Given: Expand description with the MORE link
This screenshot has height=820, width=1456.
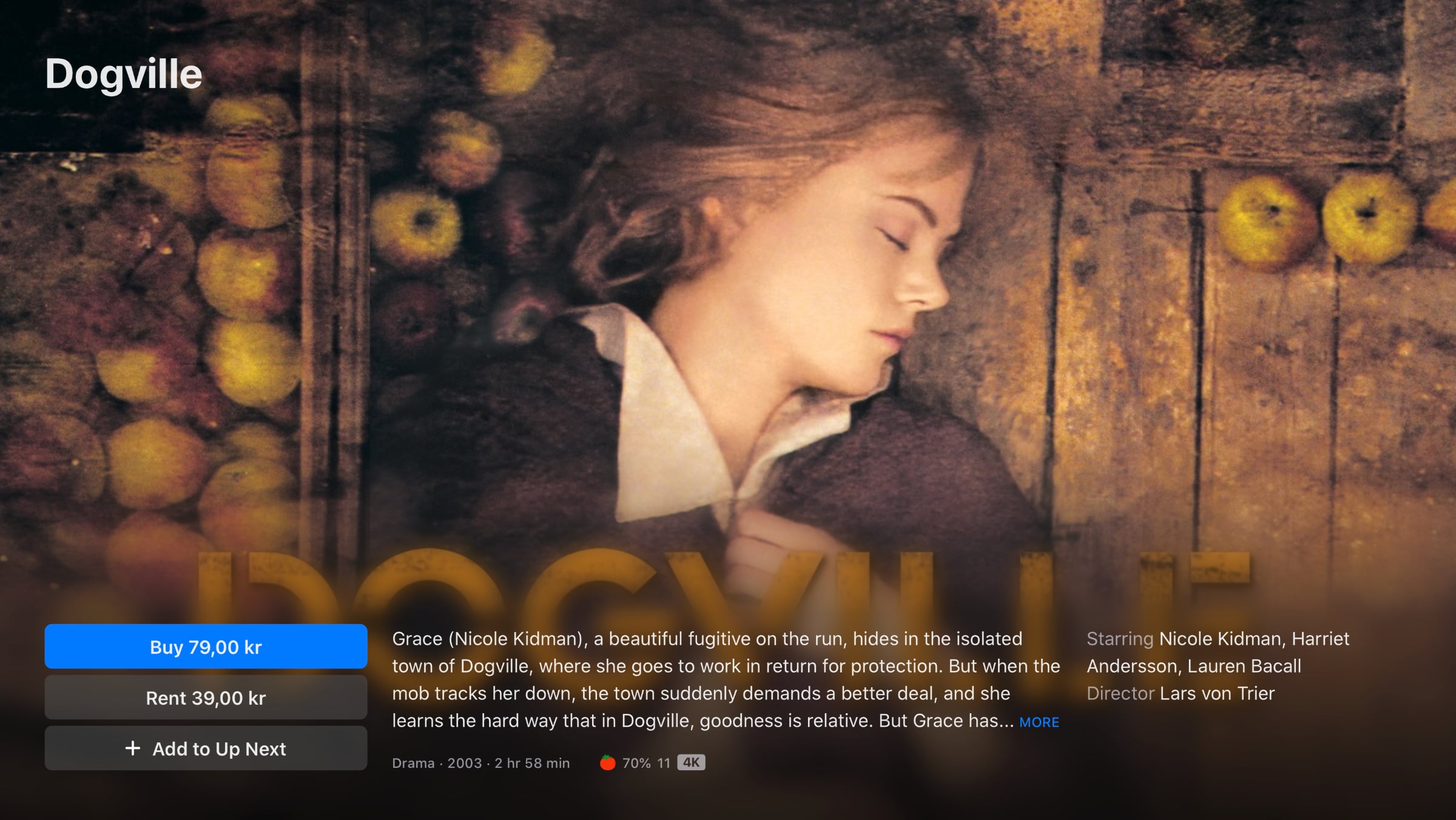Looking at the screenshot, I should click(1039, 722).
